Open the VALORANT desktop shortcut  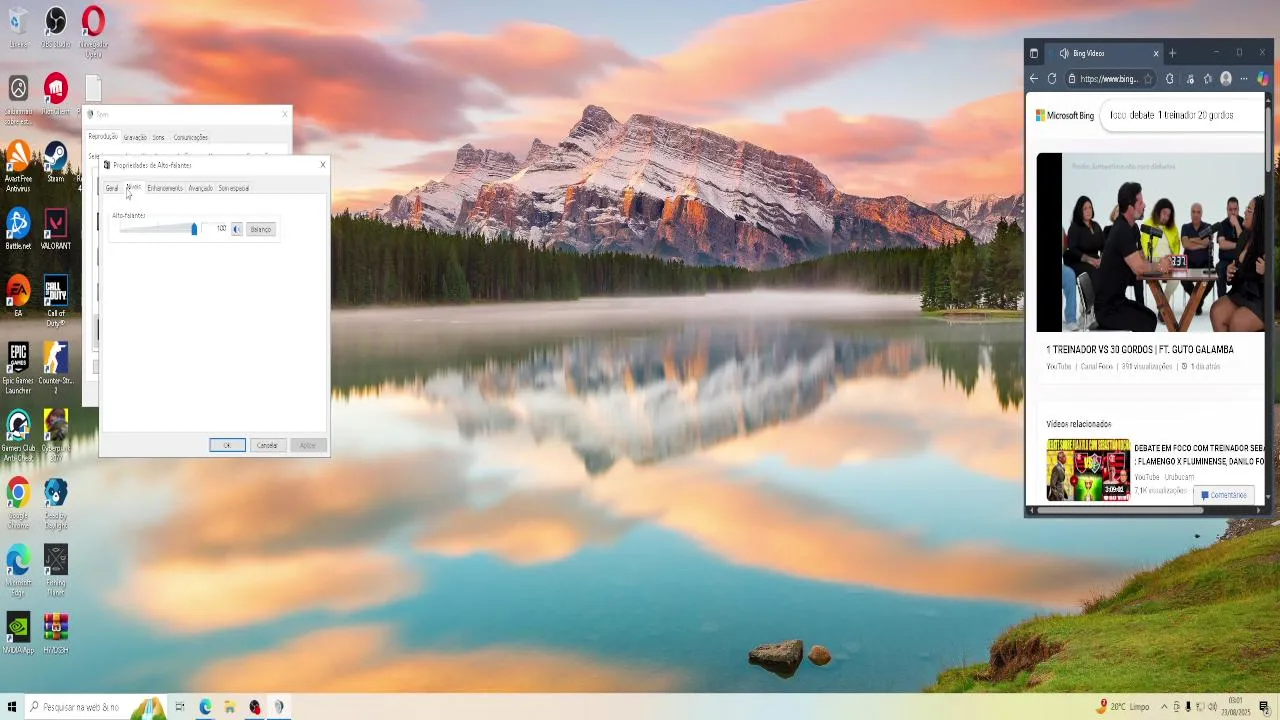[x=55, y=228]
